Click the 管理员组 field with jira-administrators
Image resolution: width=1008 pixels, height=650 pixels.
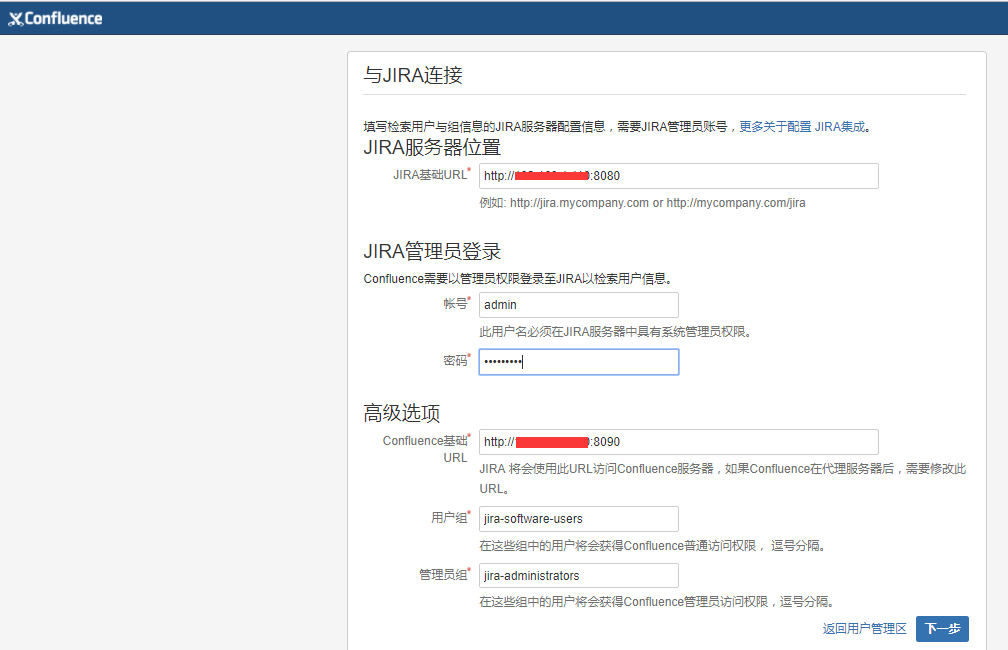[579, 575]
